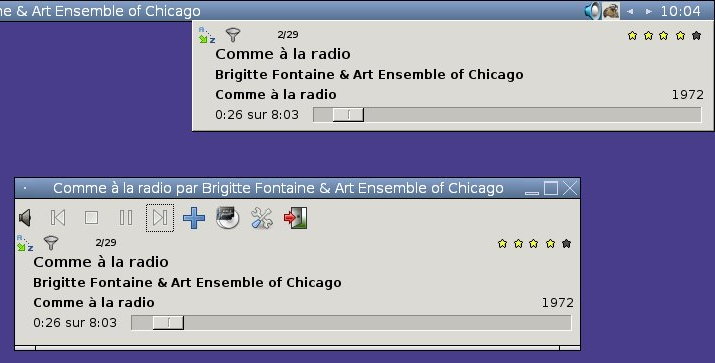Set fourth star rating in main window

pyautogui.click(x=550, y=244)
